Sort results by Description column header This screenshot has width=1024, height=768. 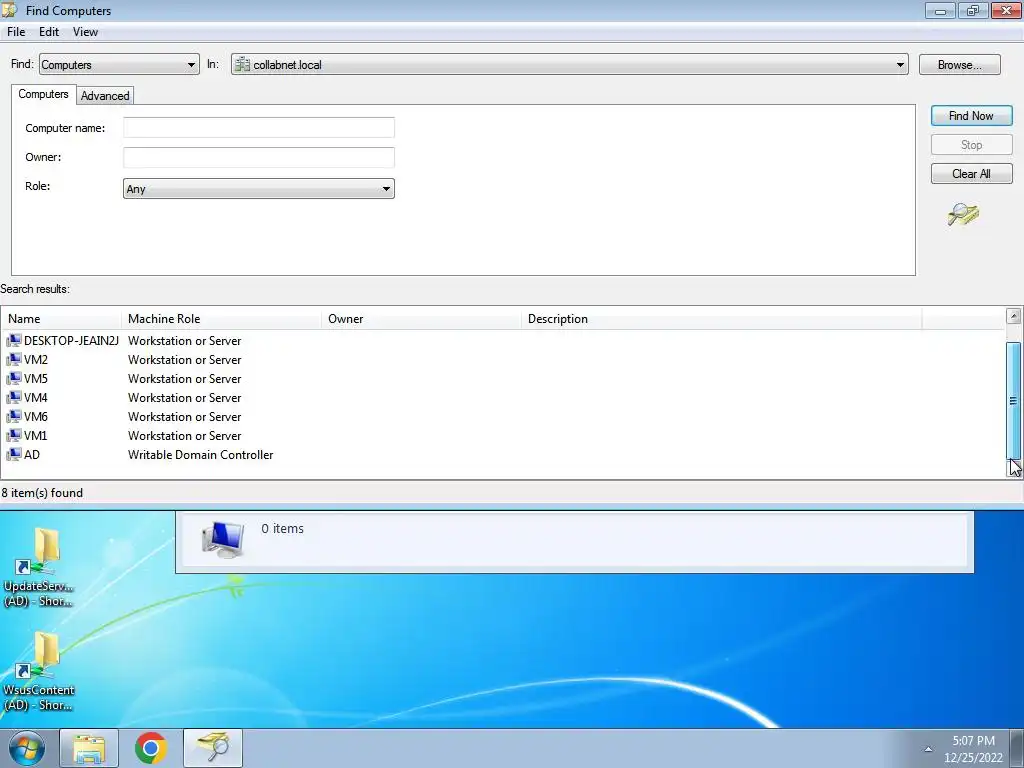[722, 319]
